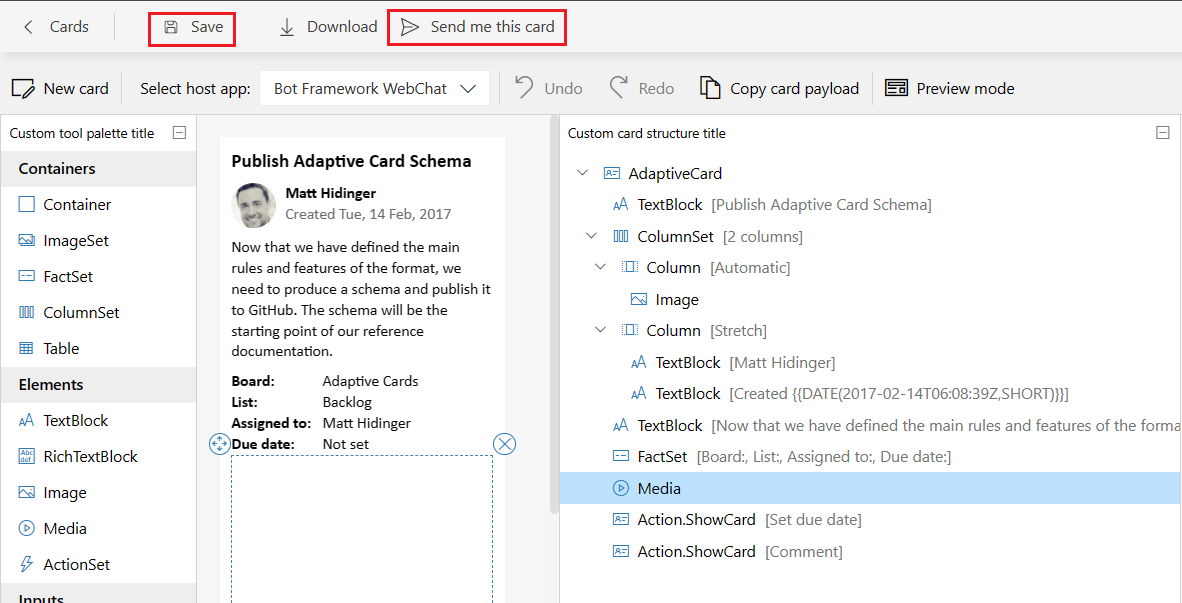Select Column [Stretch] tree node
Image resolution: width=1182 pixels, height=603 pixels.
871,331
